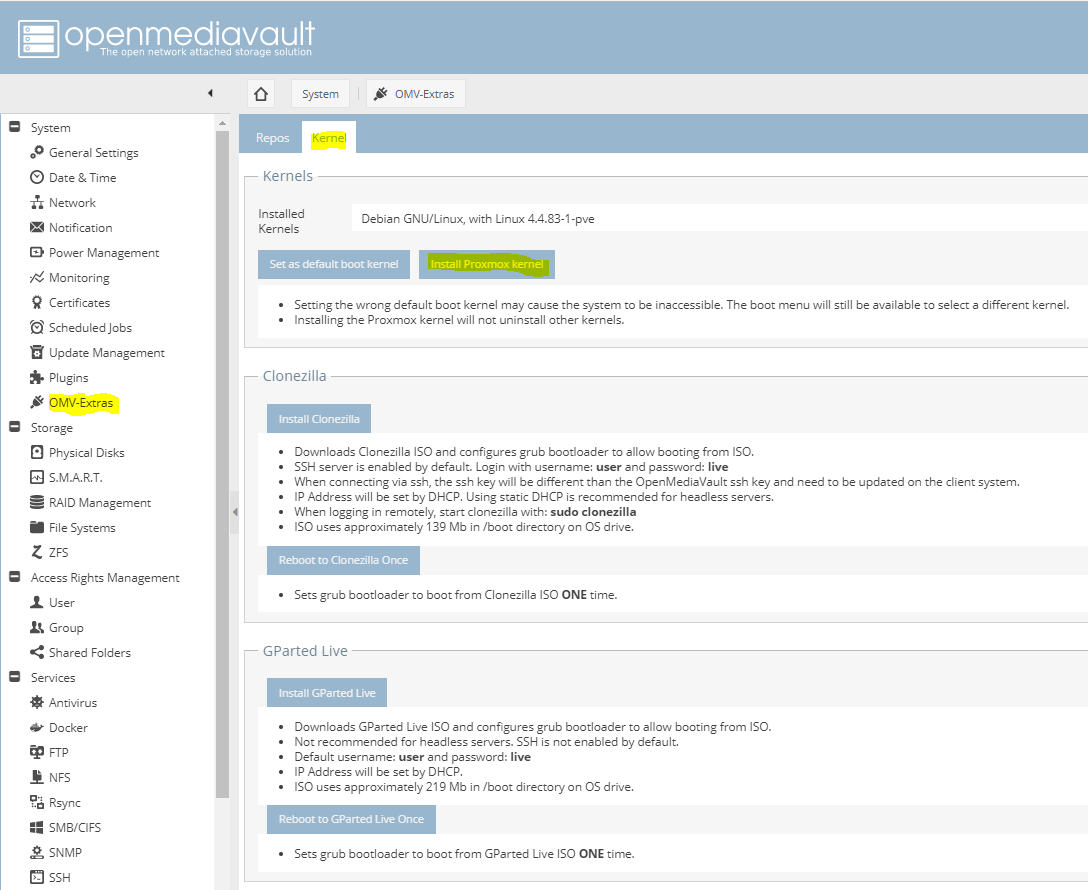This screenshot has width=1088, height=890.
Task: Select the Kernel tab
Action: 329,137
